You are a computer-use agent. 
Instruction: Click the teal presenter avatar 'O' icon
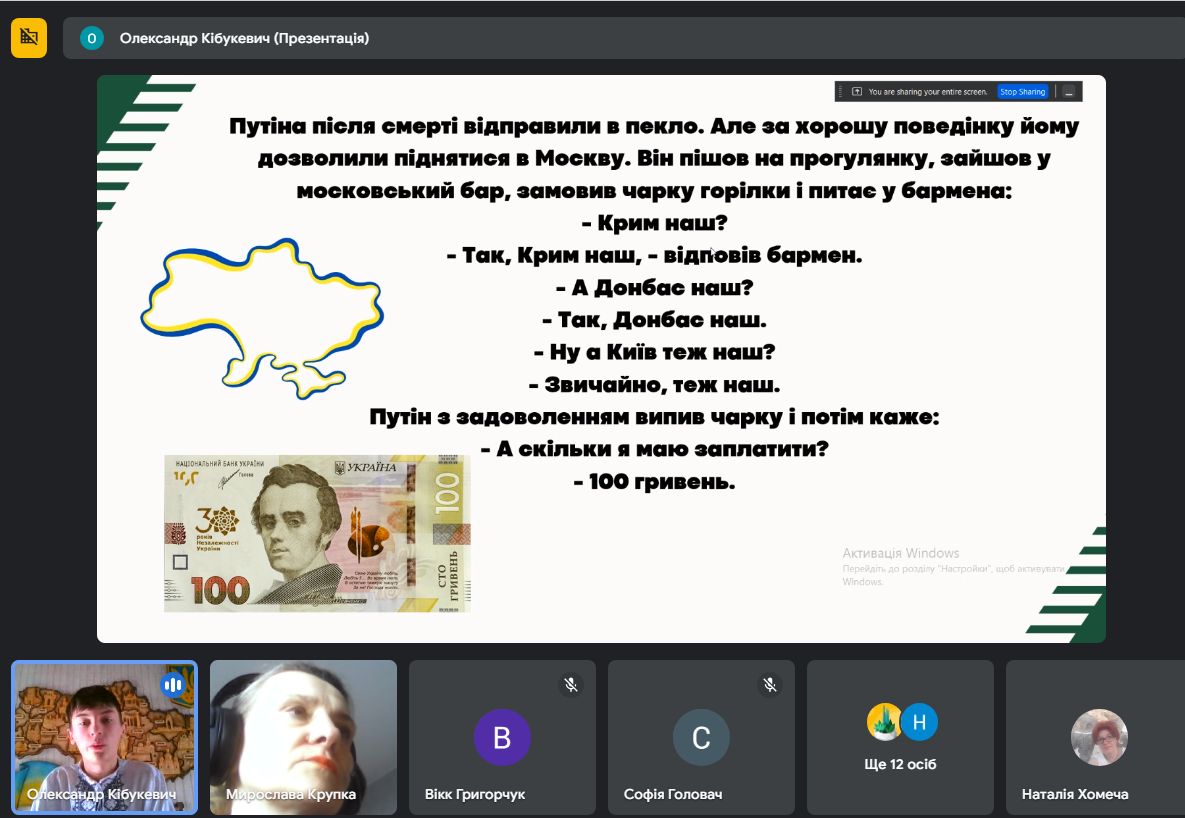tap(92, 38)
